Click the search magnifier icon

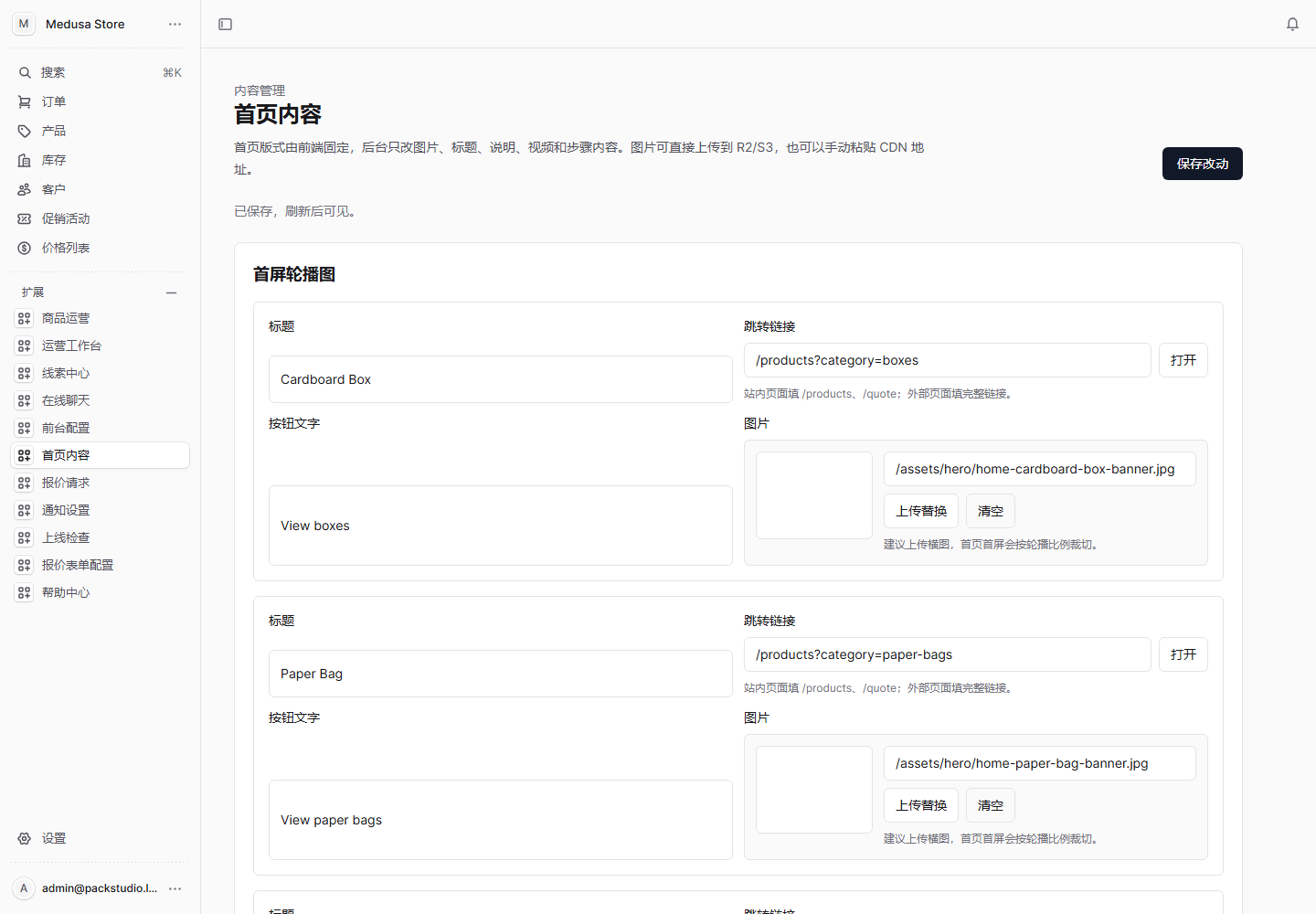(x=25, y=72)
